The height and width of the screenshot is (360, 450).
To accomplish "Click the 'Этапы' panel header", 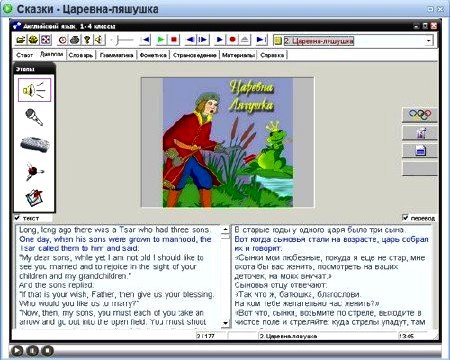I will point(34,69).
